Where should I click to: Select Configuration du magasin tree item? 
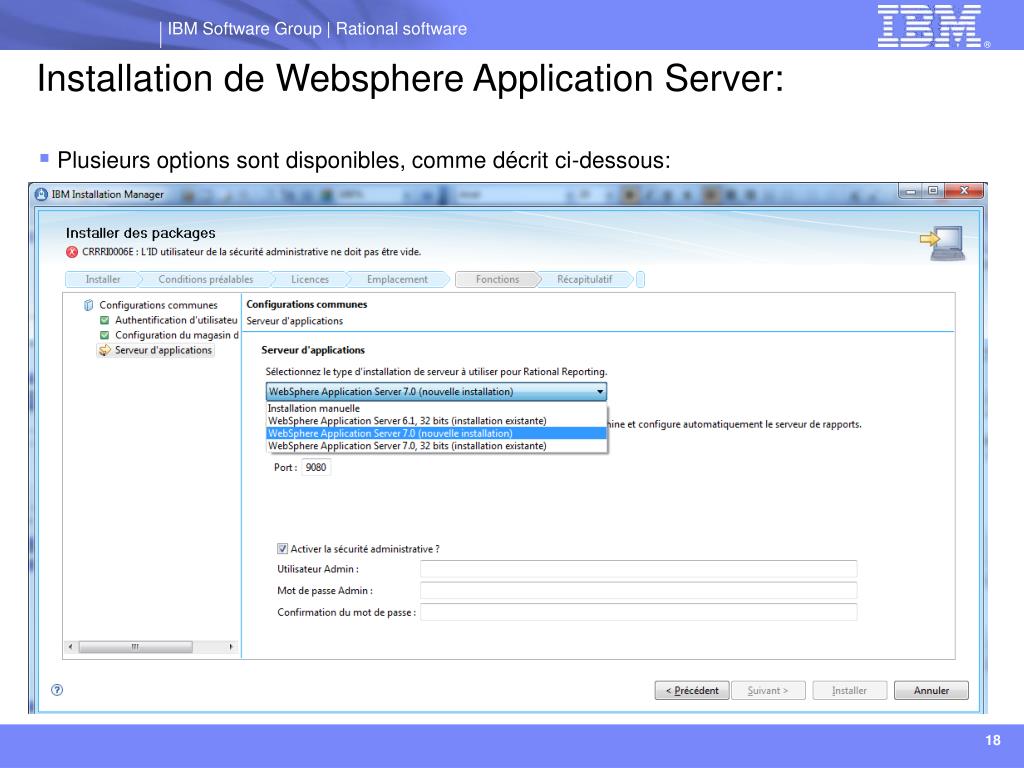click(x=177, y=335)
